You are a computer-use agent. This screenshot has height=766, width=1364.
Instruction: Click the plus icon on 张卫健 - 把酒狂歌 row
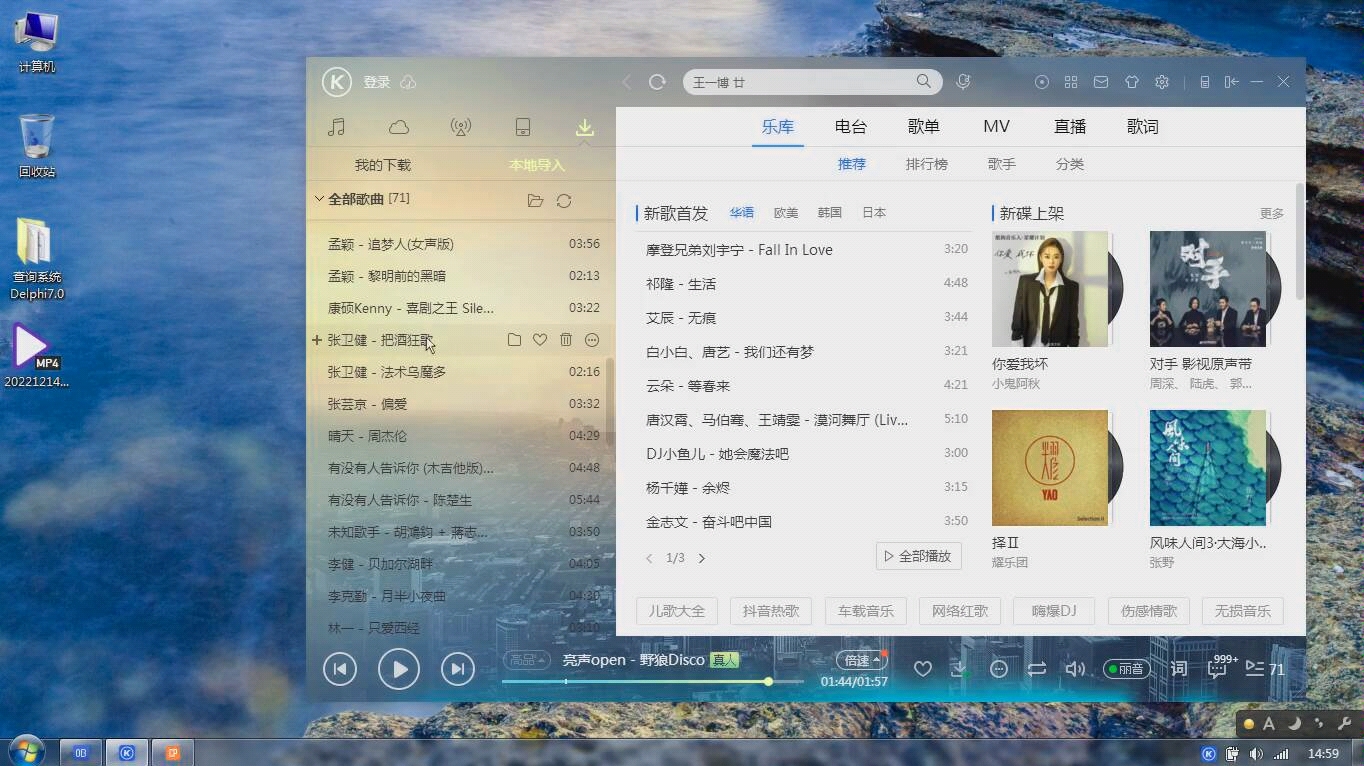tap(317, 340)
